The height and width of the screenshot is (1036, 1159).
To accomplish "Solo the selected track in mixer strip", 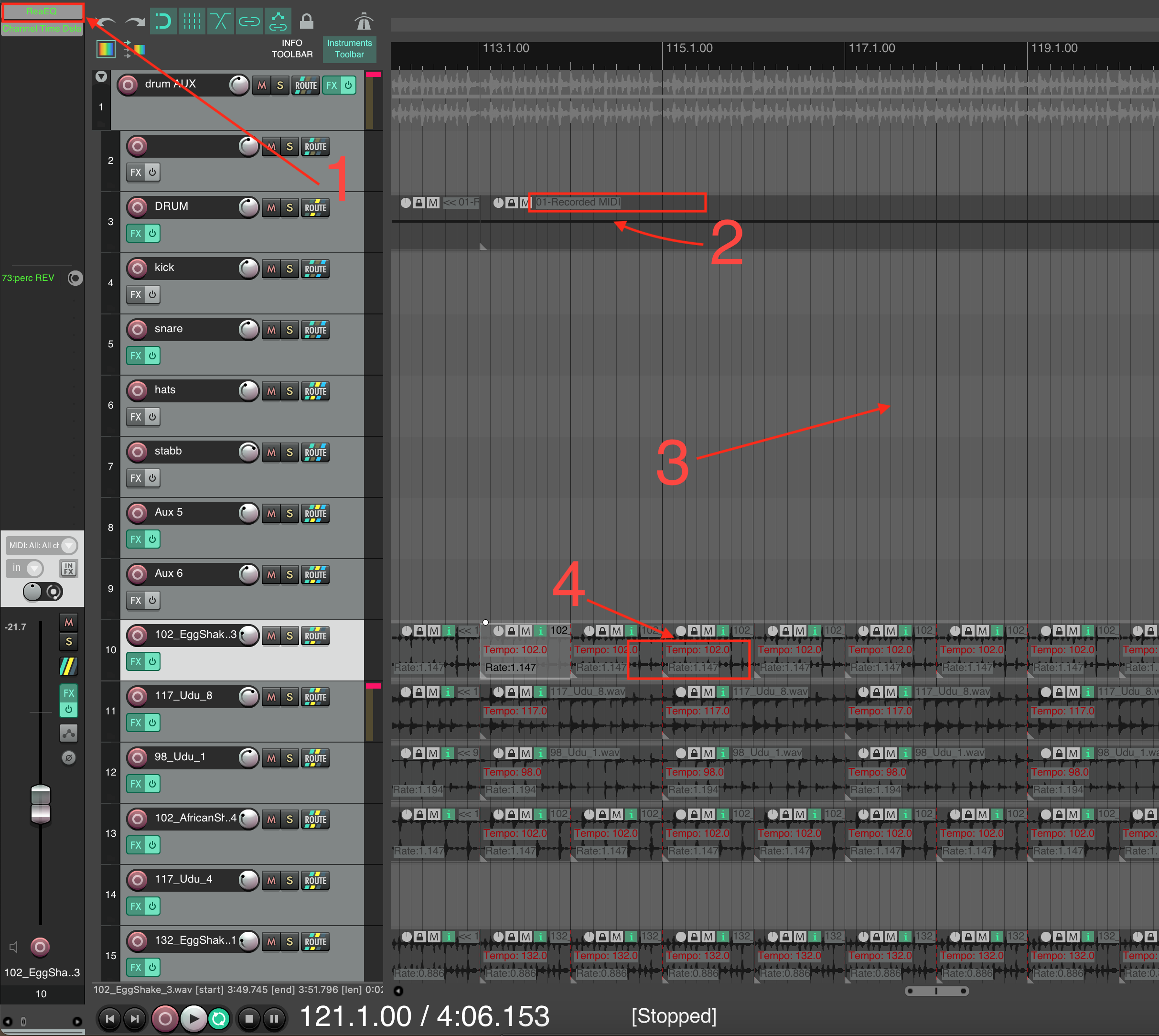I will (x=68, y=642).
